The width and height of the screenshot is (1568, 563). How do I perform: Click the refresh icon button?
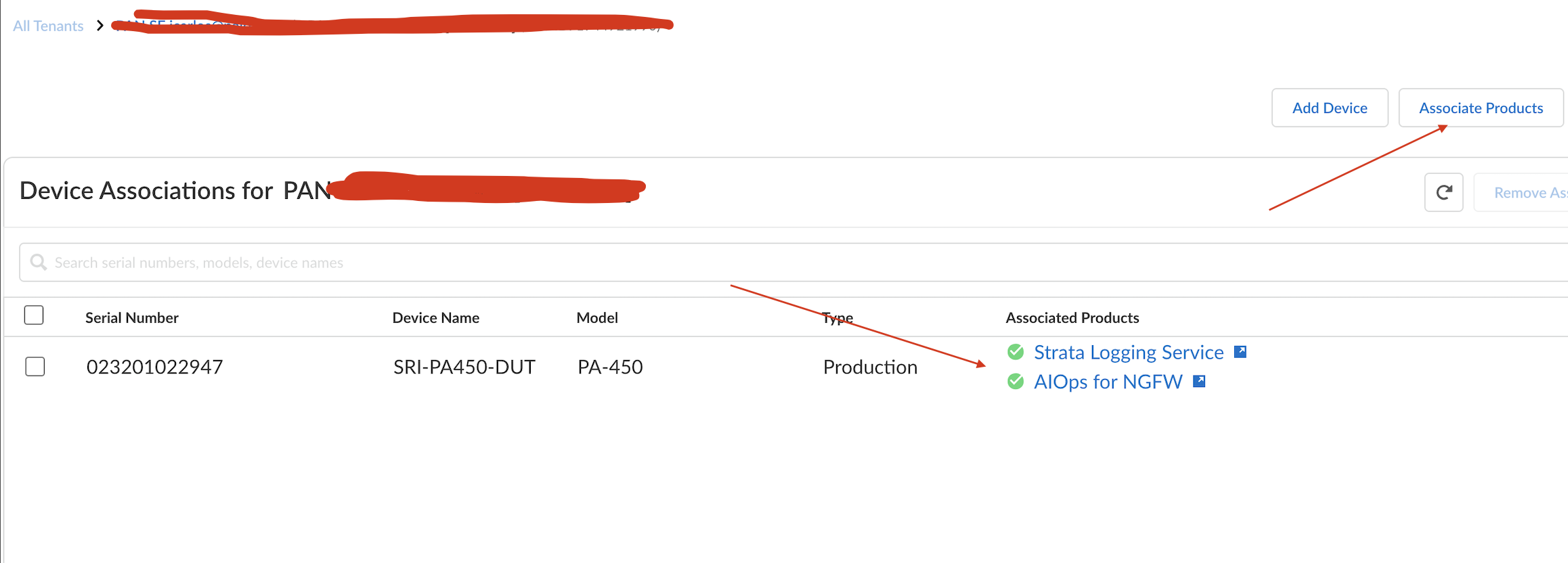point(1443,193)
